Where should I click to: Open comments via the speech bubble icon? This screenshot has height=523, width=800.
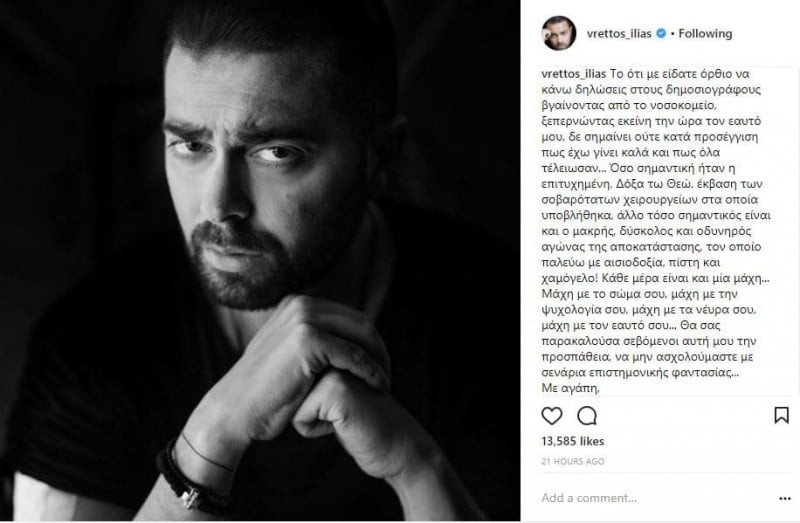click(x=587, y=416)
